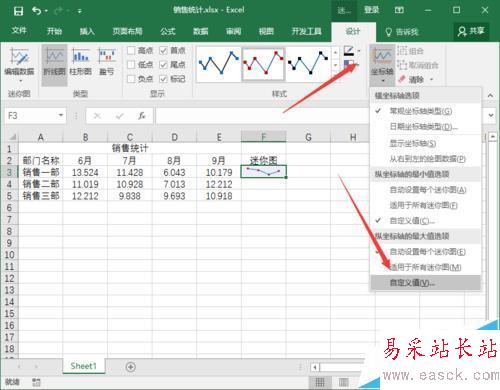Choose minimum Custom Value (C) item

(x=425, y=221)
